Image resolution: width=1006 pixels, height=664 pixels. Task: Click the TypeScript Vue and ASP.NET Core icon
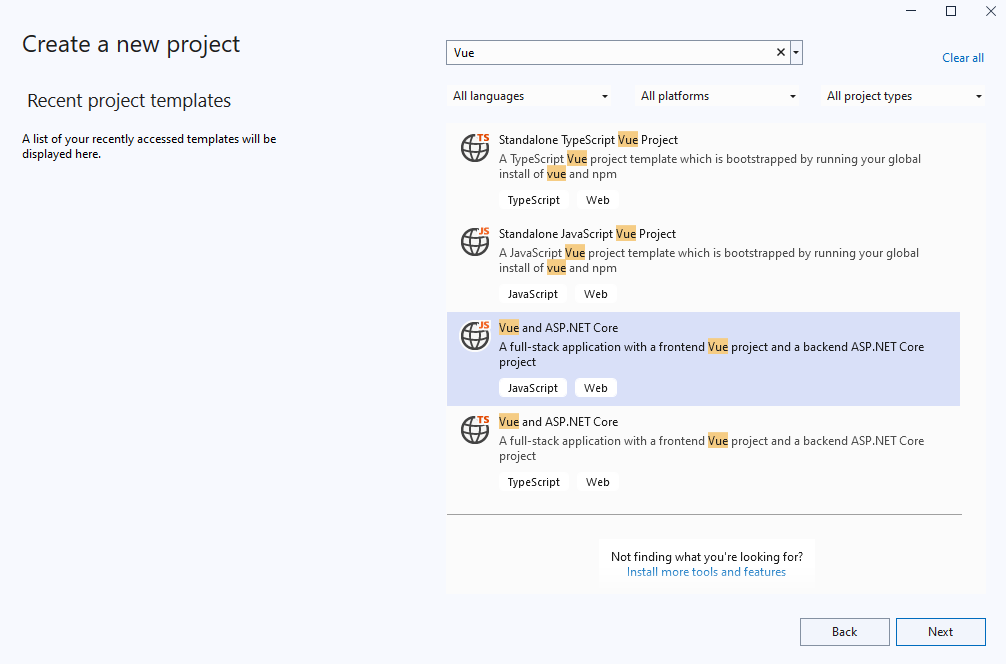click(x=475, y=429)
